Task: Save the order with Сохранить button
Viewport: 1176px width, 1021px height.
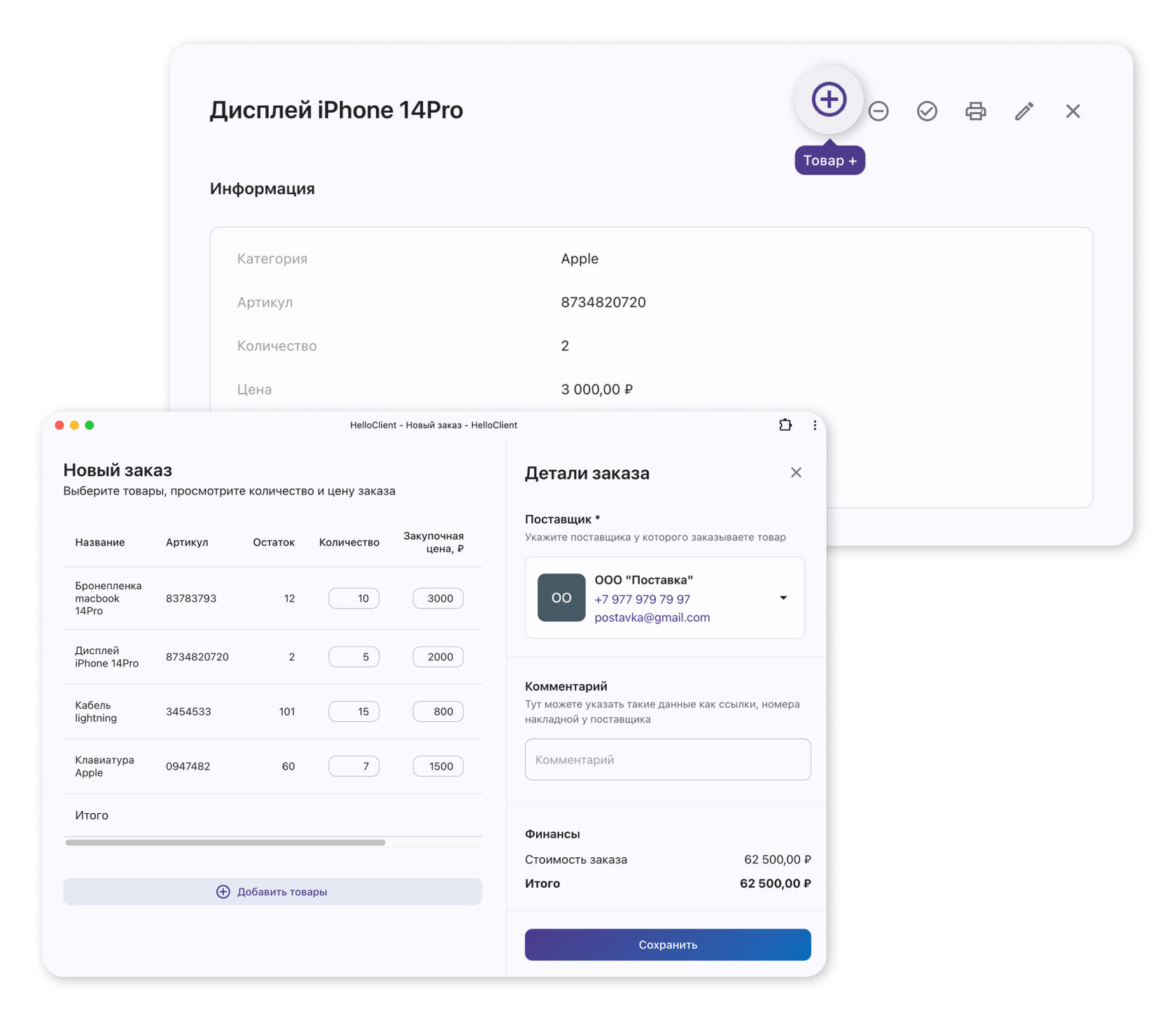Action: (x=668, y=945)
